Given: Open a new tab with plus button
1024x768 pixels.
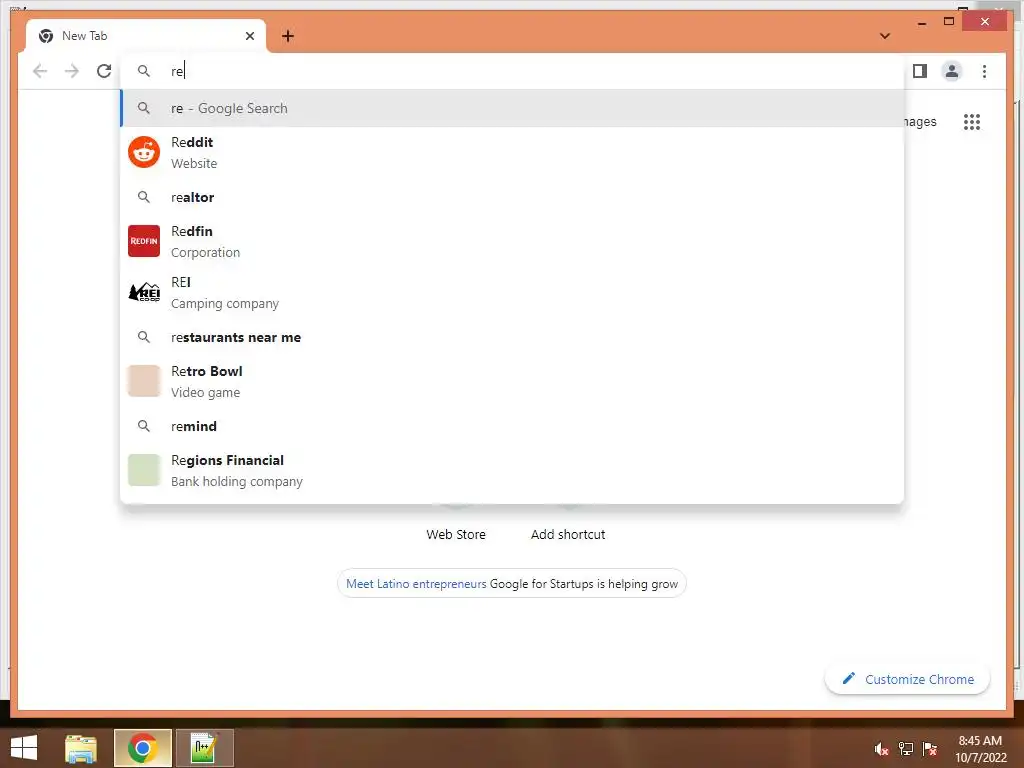Looking at the screenshot, I should click(x=287, y=36).
